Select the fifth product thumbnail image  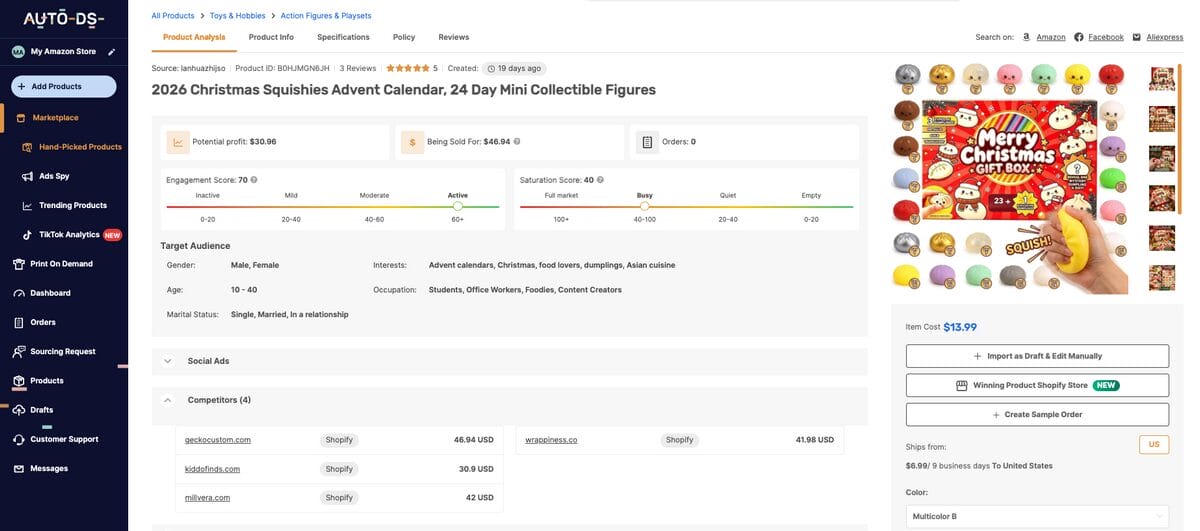[x=1162, y=238]
